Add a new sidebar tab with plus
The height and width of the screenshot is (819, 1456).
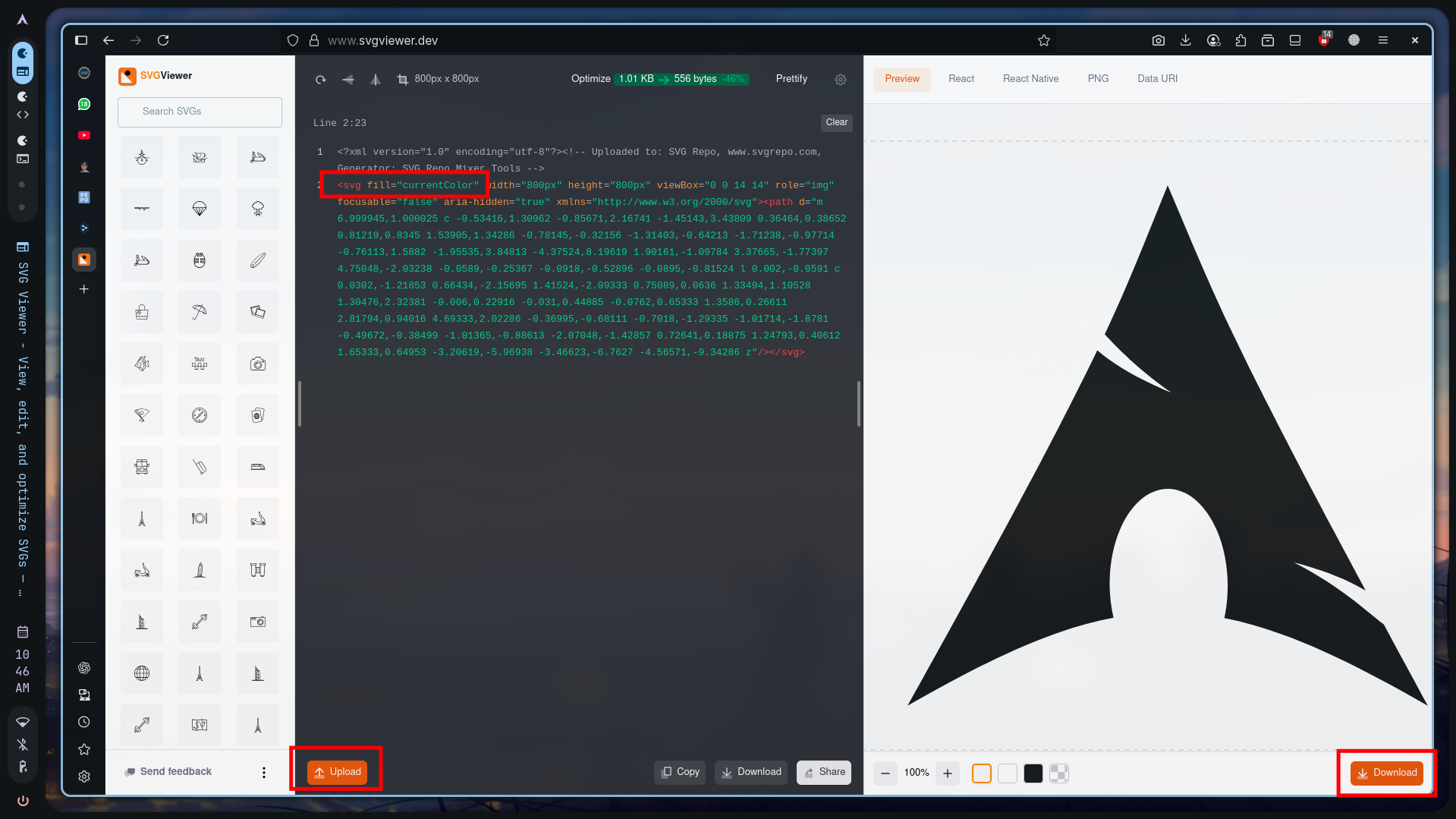pos(84,289)
